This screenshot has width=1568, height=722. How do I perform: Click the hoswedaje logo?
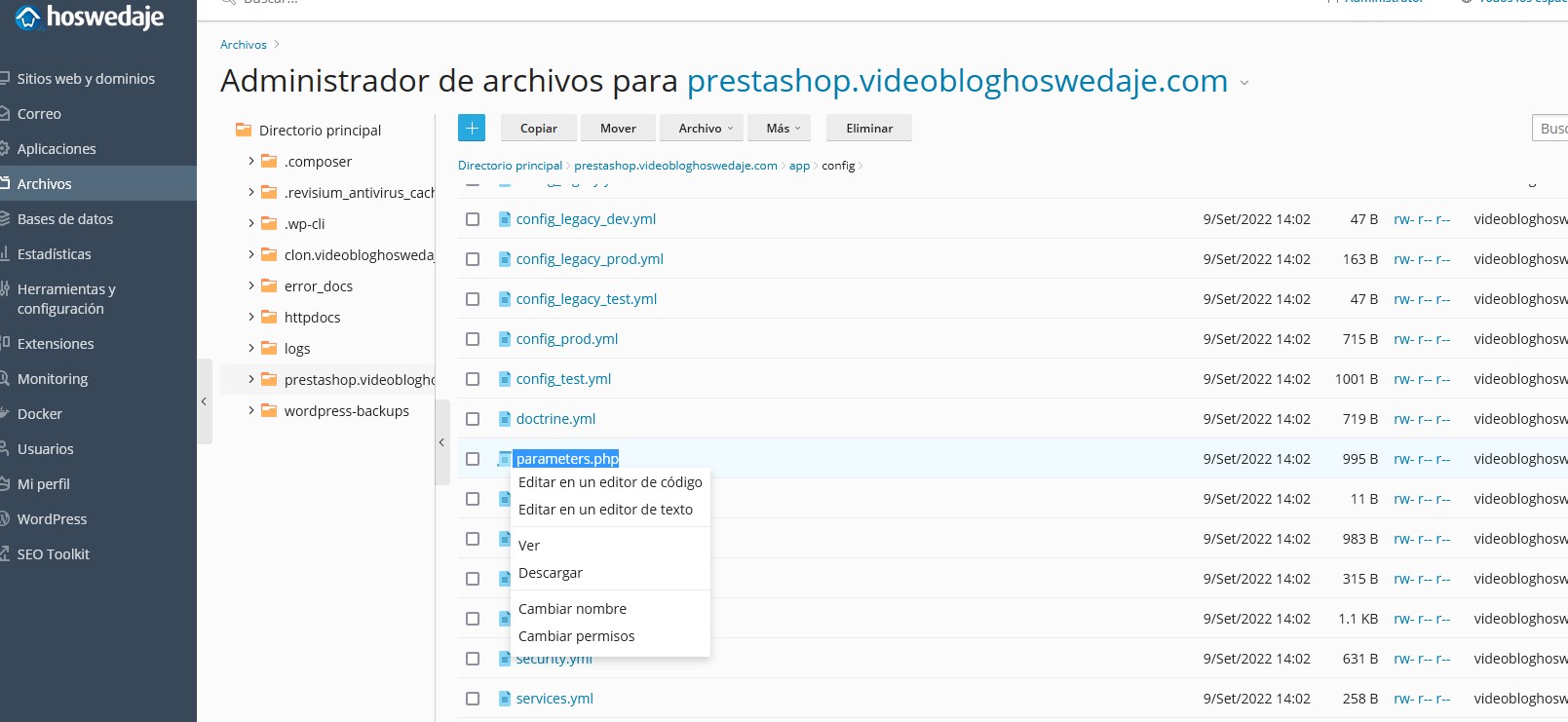[x=90, y=17]
